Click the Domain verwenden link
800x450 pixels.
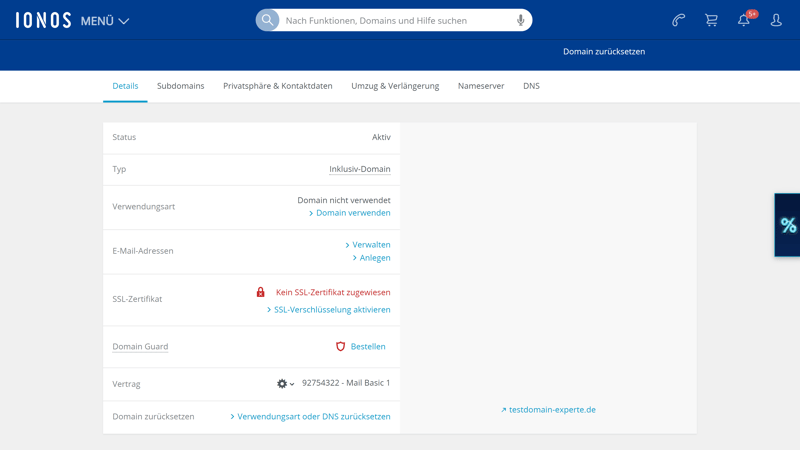[353, 213]
